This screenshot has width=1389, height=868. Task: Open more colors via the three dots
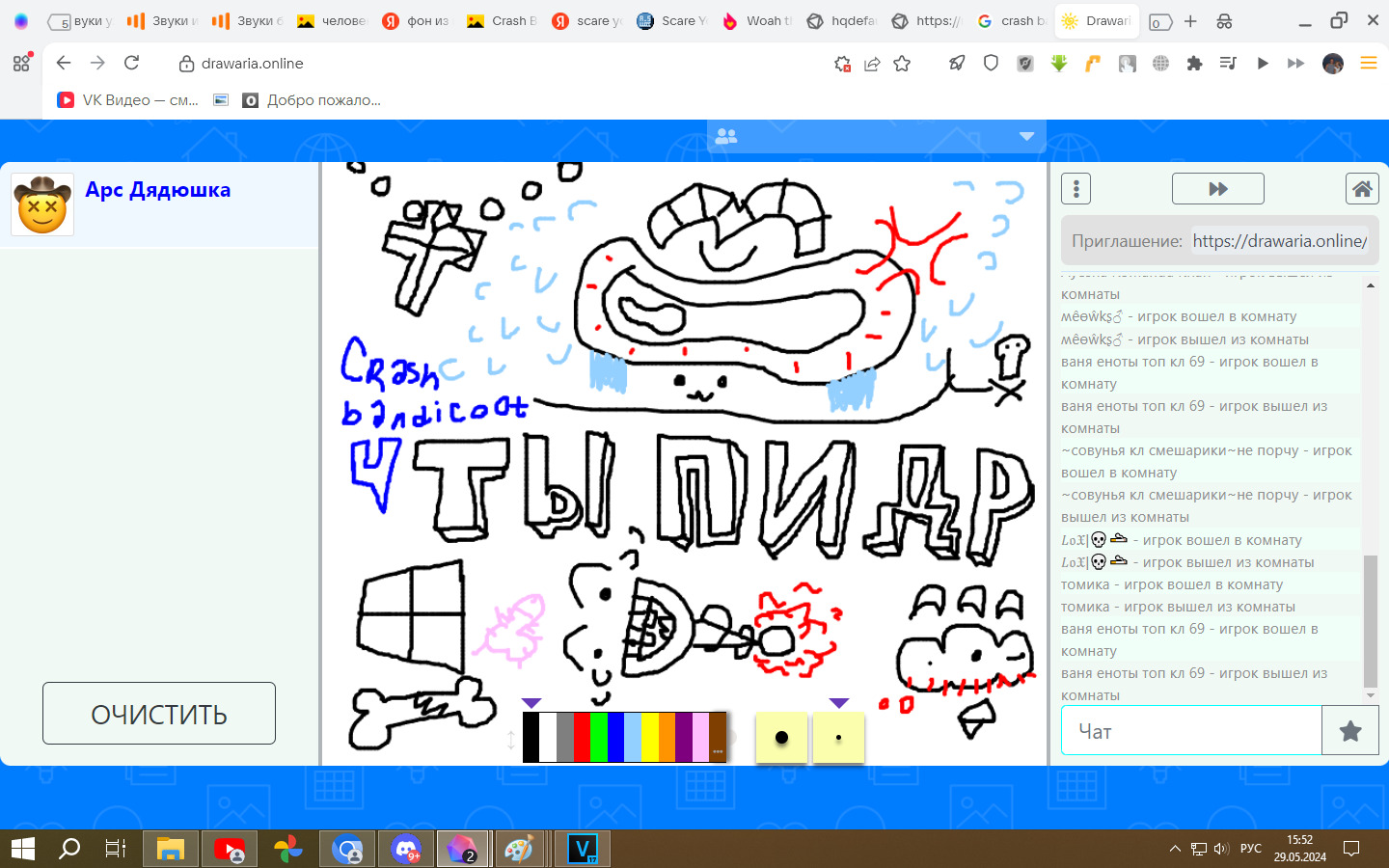click(x=718, y=751)
